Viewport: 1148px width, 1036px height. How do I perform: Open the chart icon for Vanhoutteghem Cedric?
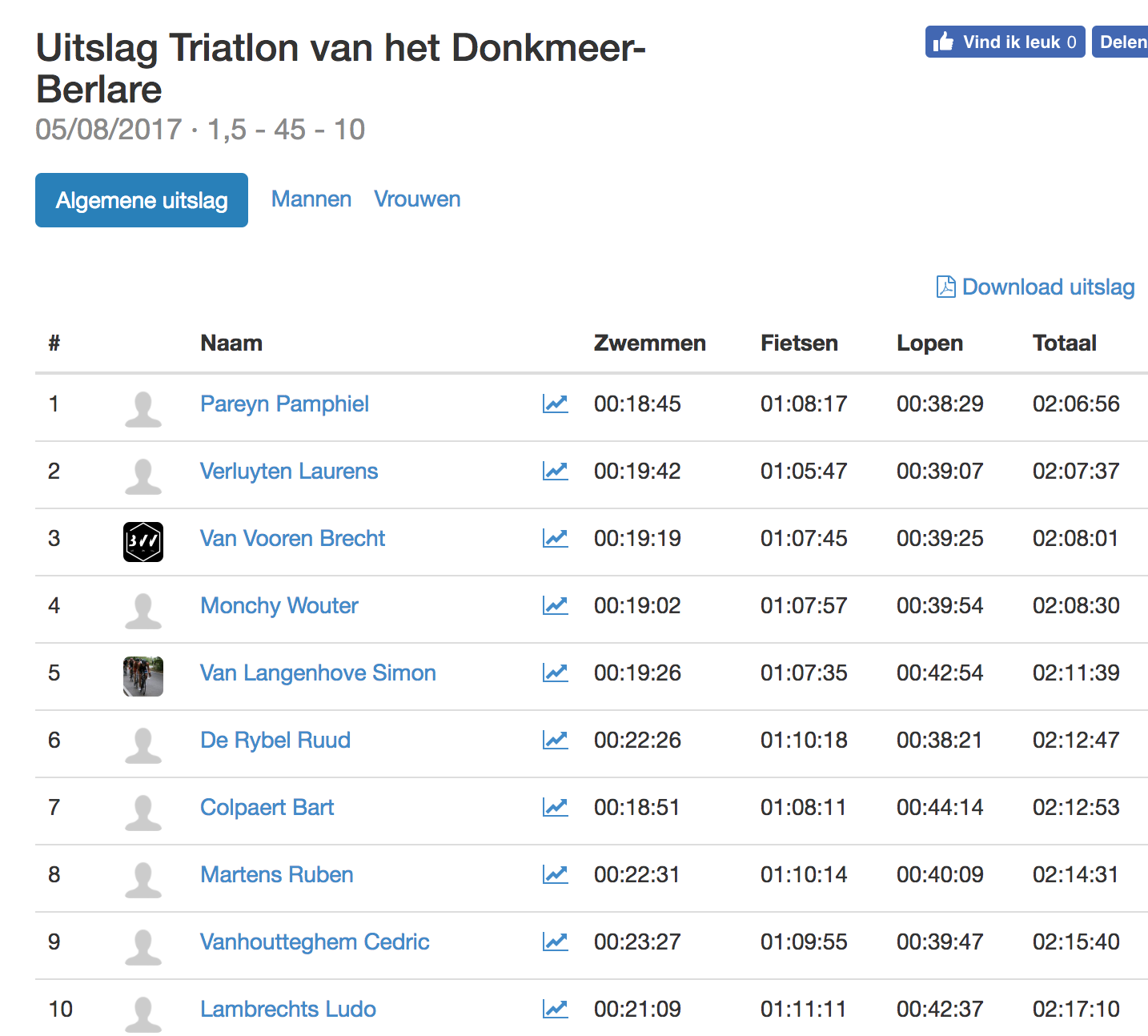(x=556, y=942)
